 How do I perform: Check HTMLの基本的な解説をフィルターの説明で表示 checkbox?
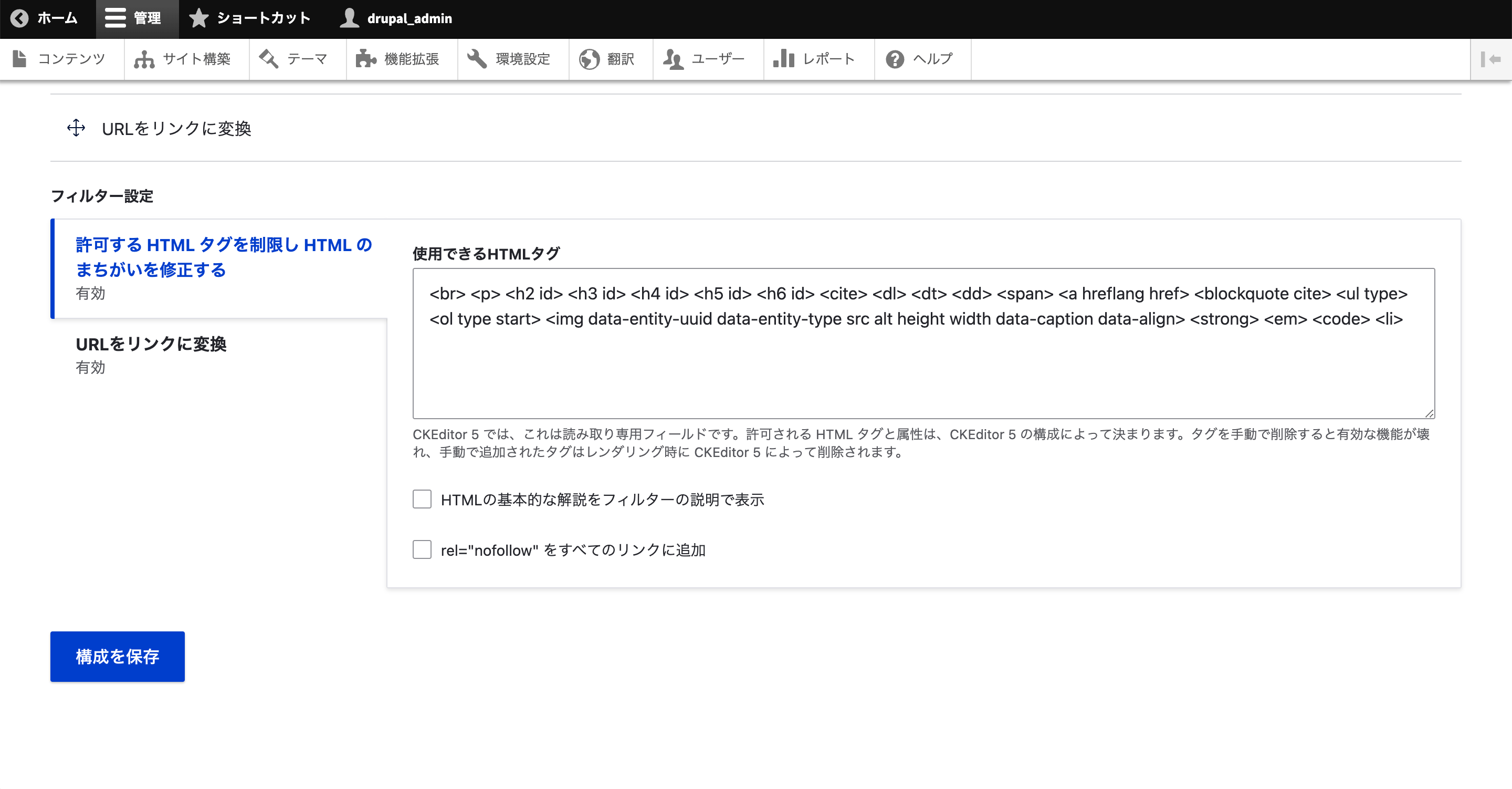(x=422, y=500)
